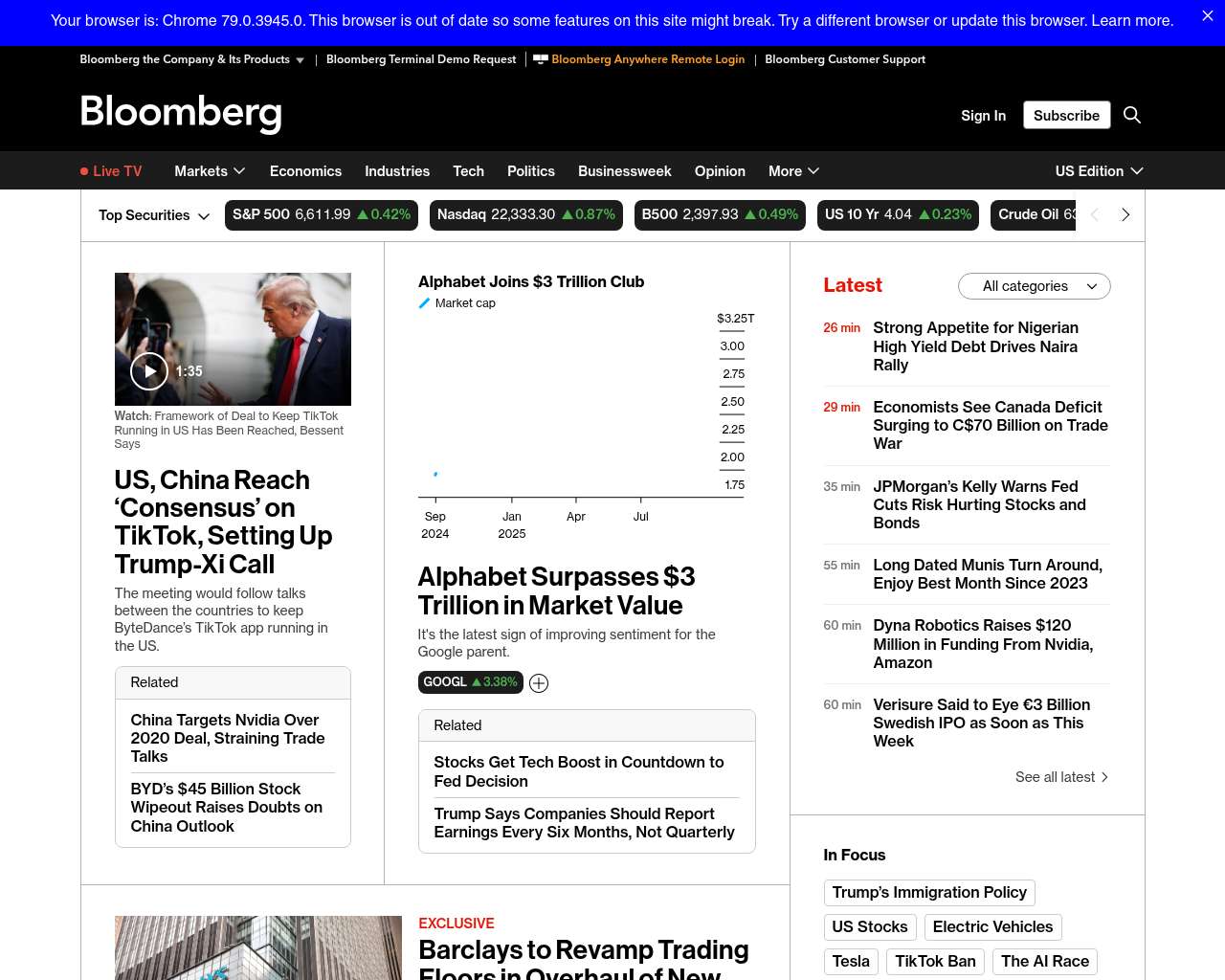The height and width of the screenshot is (980, 1225).
Task: Go to the Economics section
Action: 305,171
